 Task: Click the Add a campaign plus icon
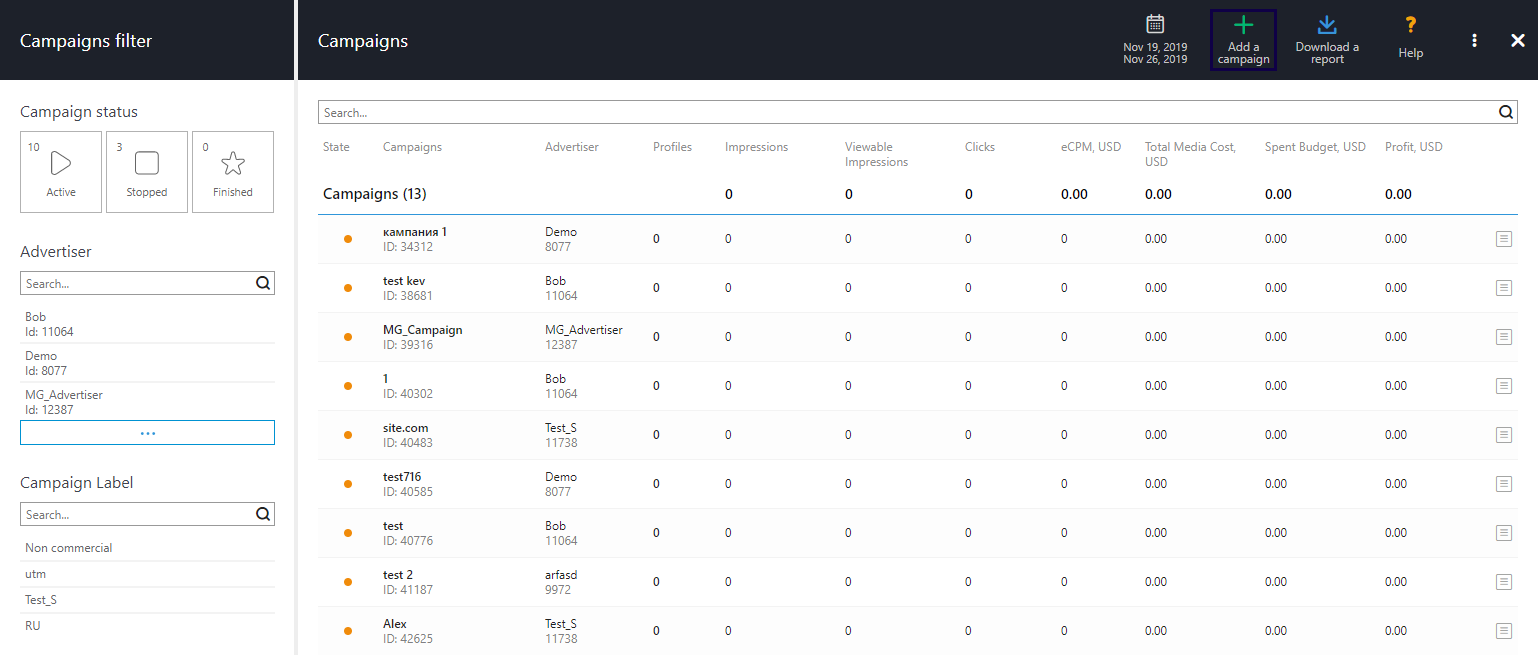click(1243, 27)
